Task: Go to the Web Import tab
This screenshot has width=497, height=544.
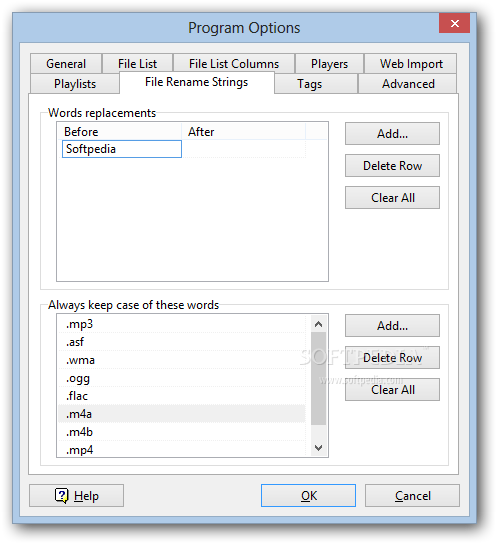Action: pyautogui.click(x=411, y=63)
